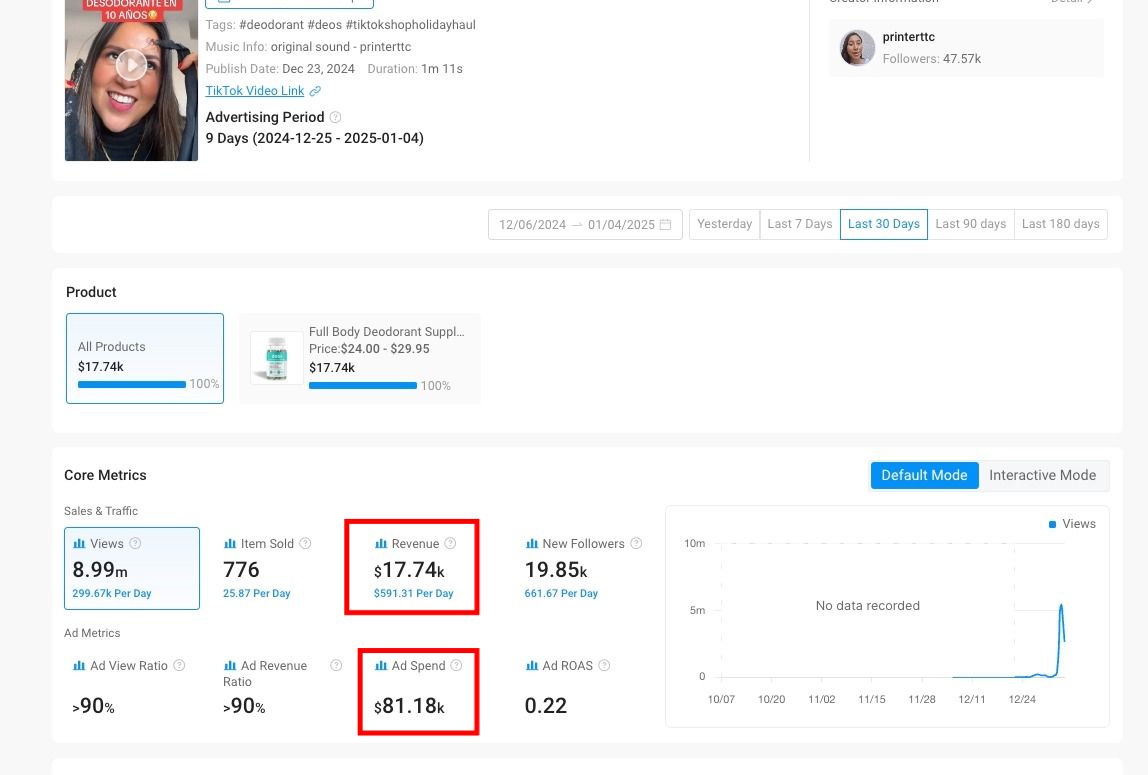Click the help icon beside Views

(135, 543)
